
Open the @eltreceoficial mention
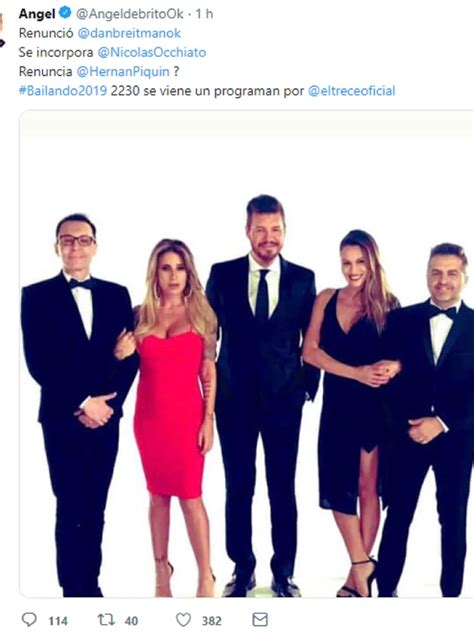point(351,91)
